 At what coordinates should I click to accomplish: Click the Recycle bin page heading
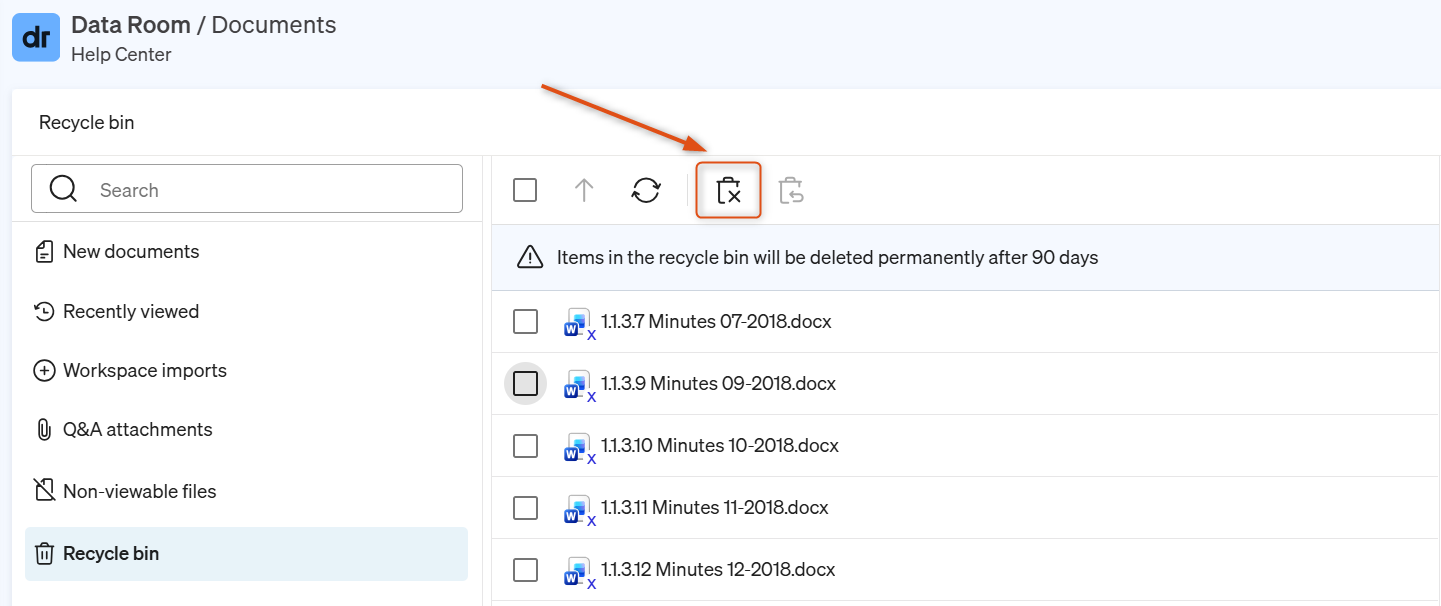(86, 122)
